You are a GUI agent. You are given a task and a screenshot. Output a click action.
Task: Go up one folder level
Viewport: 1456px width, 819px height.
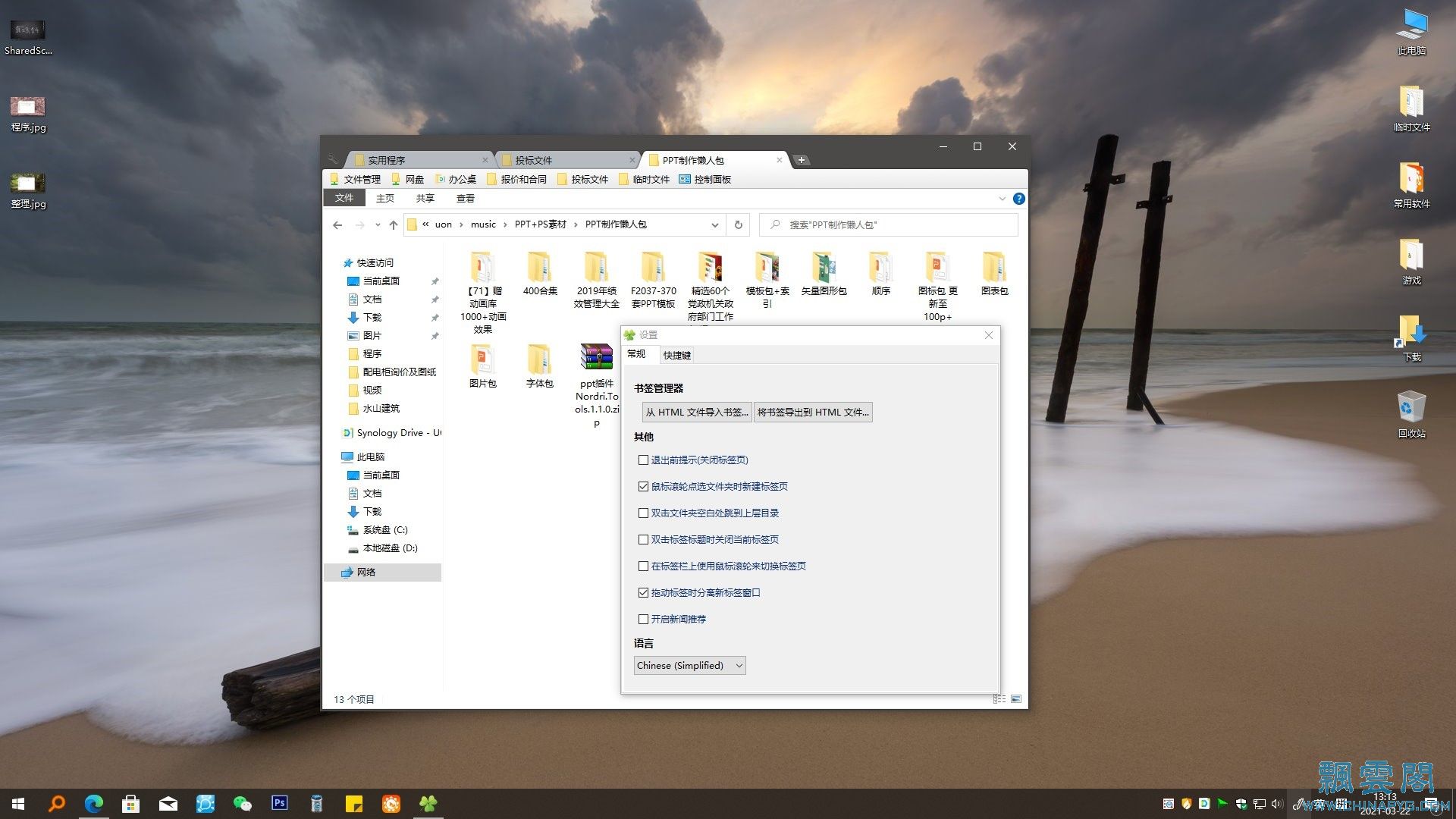point(393,224)
